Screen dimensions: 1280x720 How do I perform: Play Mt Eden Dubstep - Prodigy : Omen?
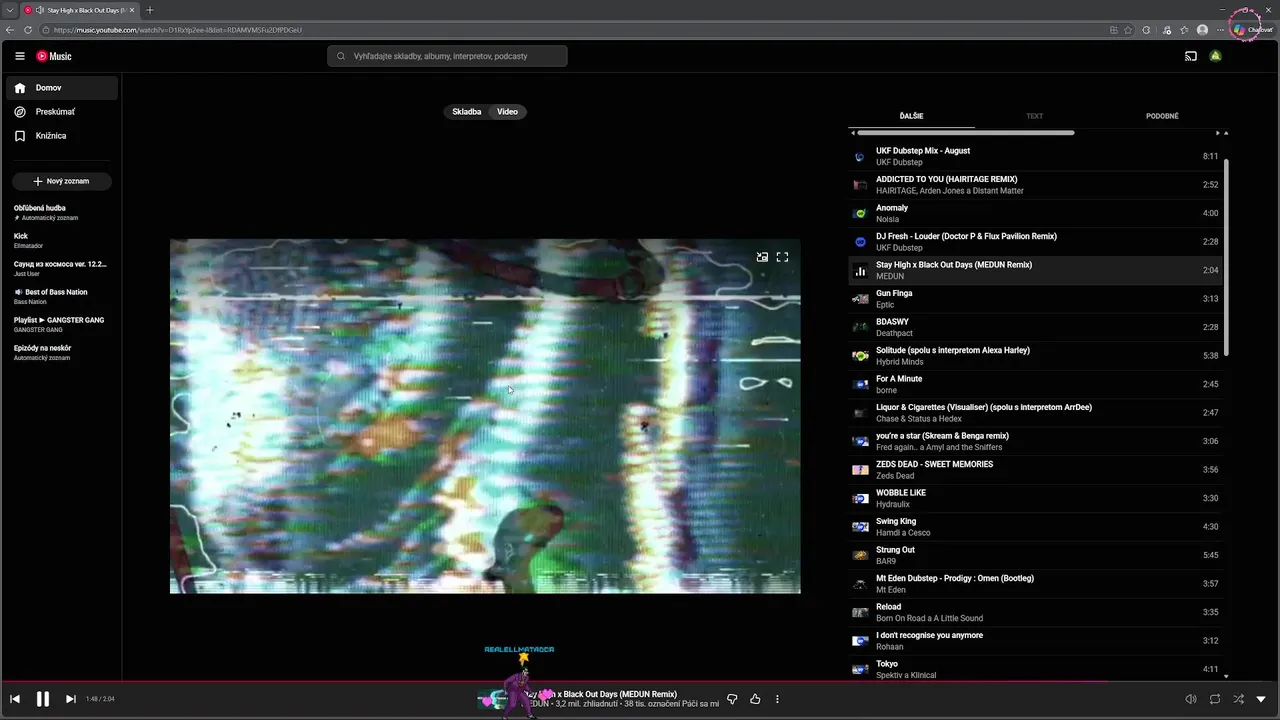[x=1036, y=584]
